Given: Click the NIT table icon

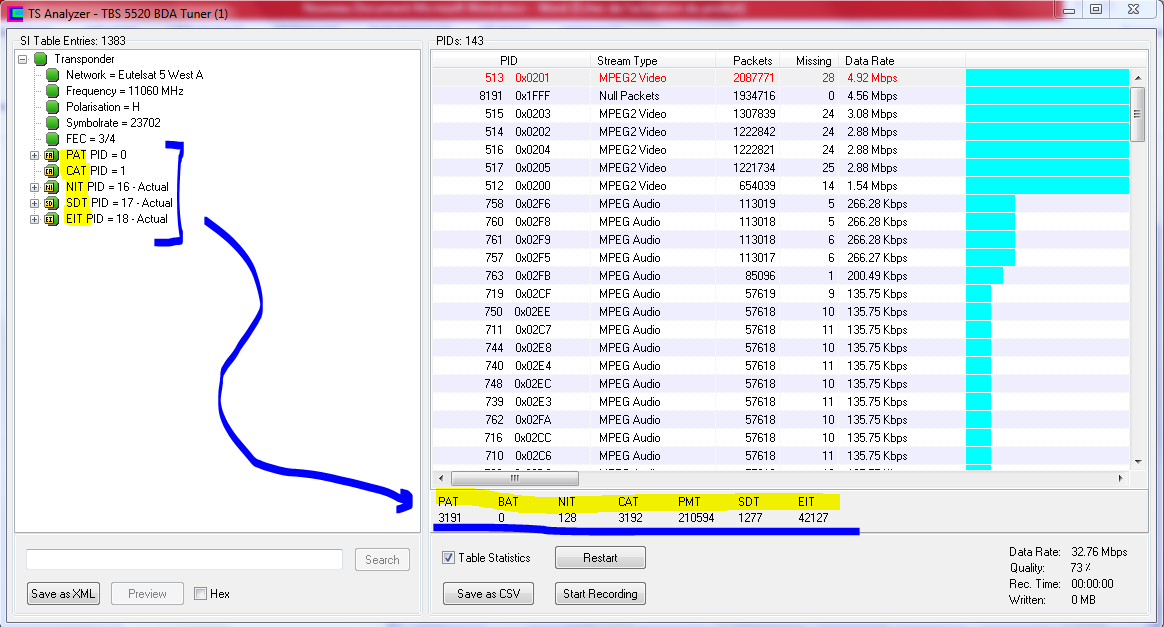Looking at the screenshot, I should coord(50,187).
